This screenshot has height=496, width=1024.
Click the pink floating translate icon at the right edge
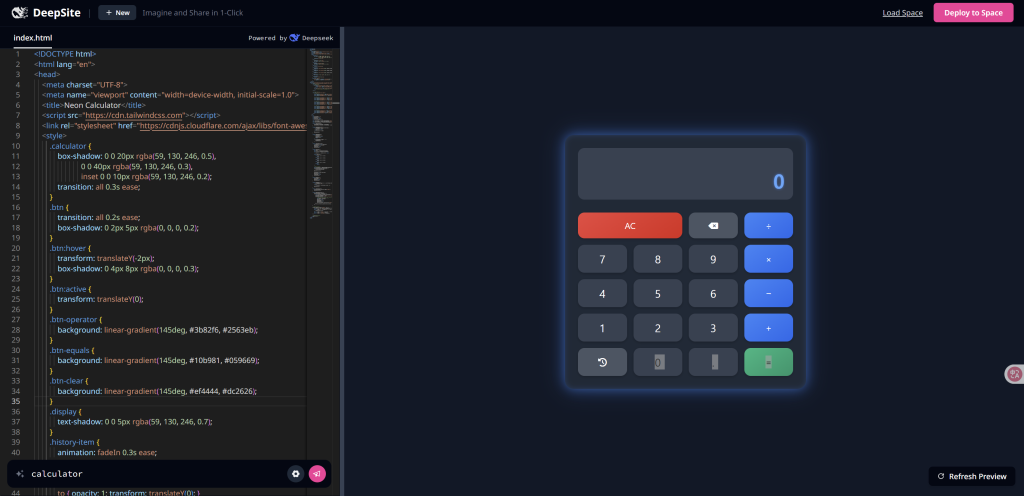click(1014, 374)
